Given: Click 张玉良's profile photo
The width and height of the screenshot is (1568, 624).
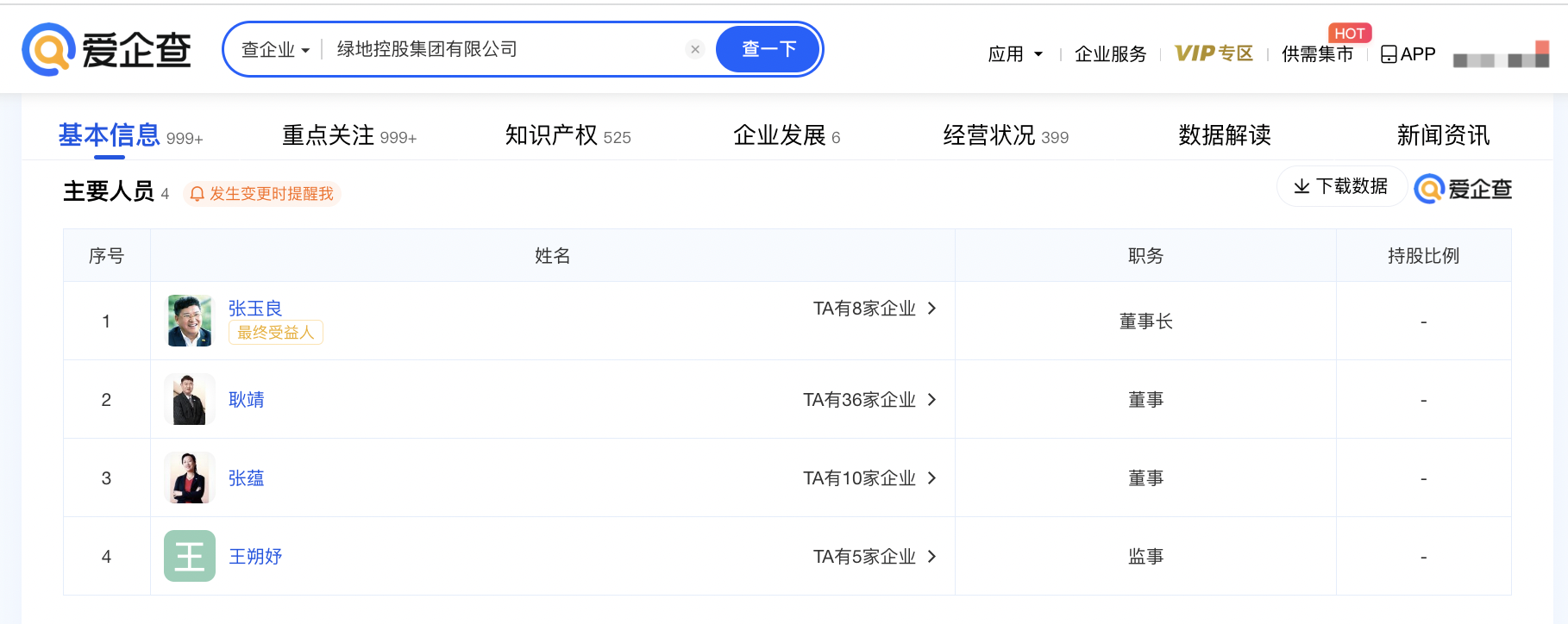Looking at the screenshot, I should click(190, 321).
